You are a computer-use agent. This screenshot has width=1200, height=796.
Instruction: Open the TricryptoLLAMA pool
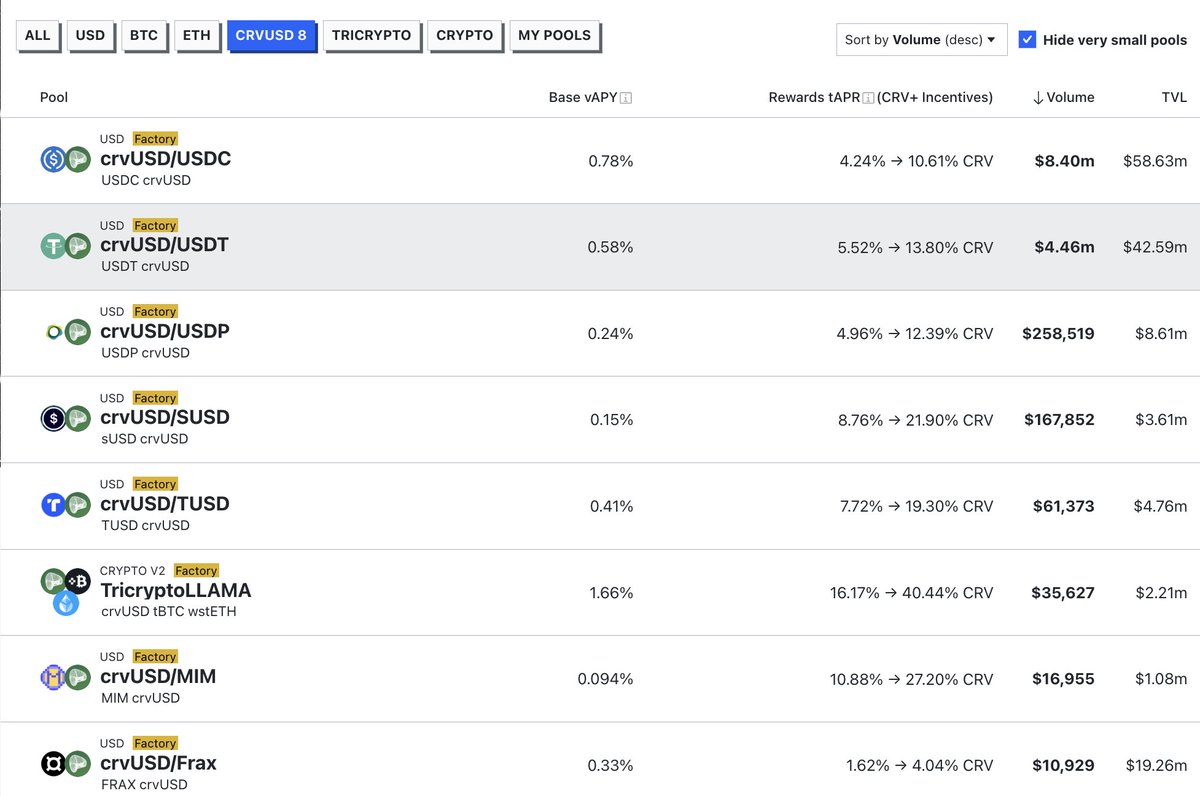(x=176, y=590)
